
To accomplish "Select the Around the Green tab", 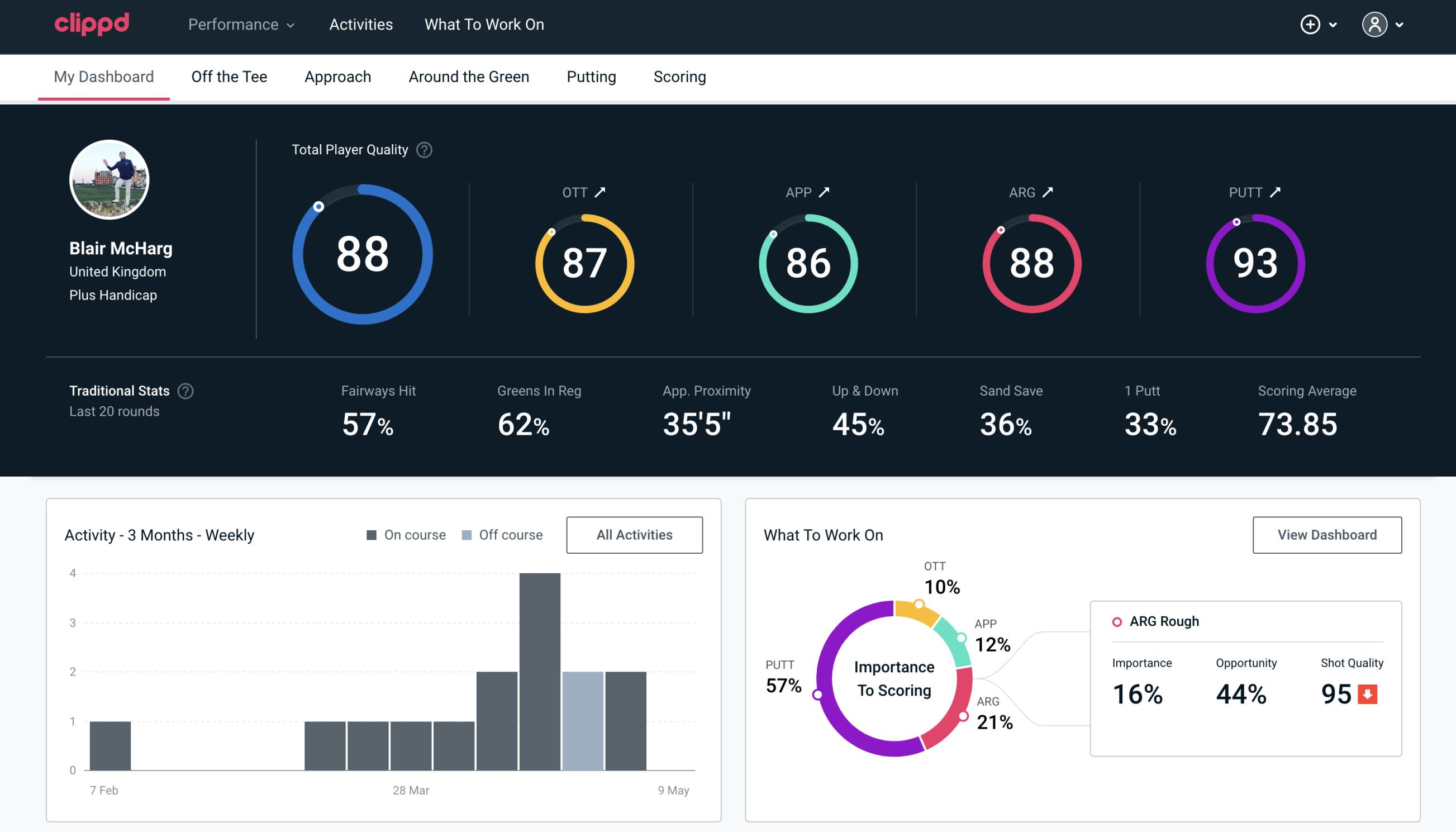I will click(468, 77).
